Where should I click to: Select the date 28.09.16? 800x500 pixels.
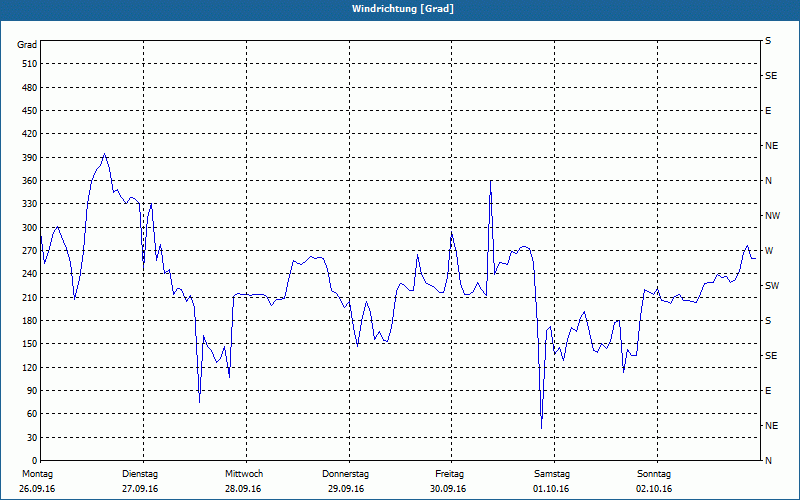pyautogui.click(x=243, y=489)
